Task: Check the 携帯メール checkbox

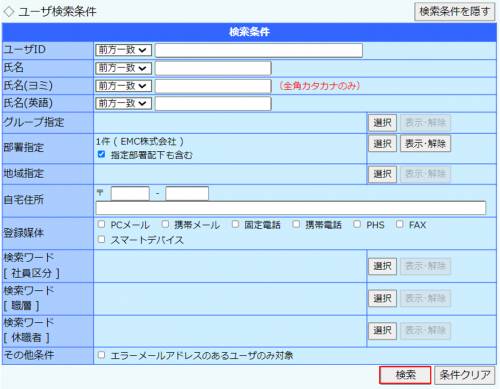Action: tap(165, 224)
